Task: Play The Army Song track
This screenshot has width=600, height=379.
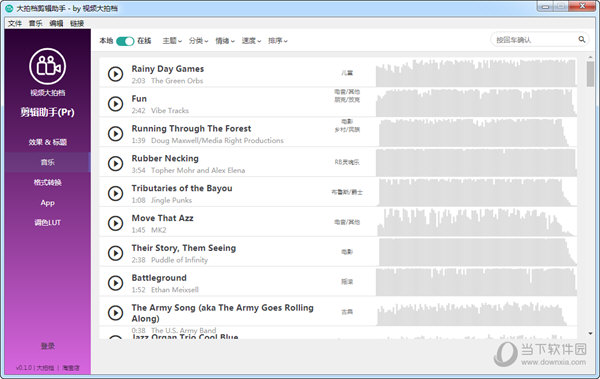Action: click(115, 313)
